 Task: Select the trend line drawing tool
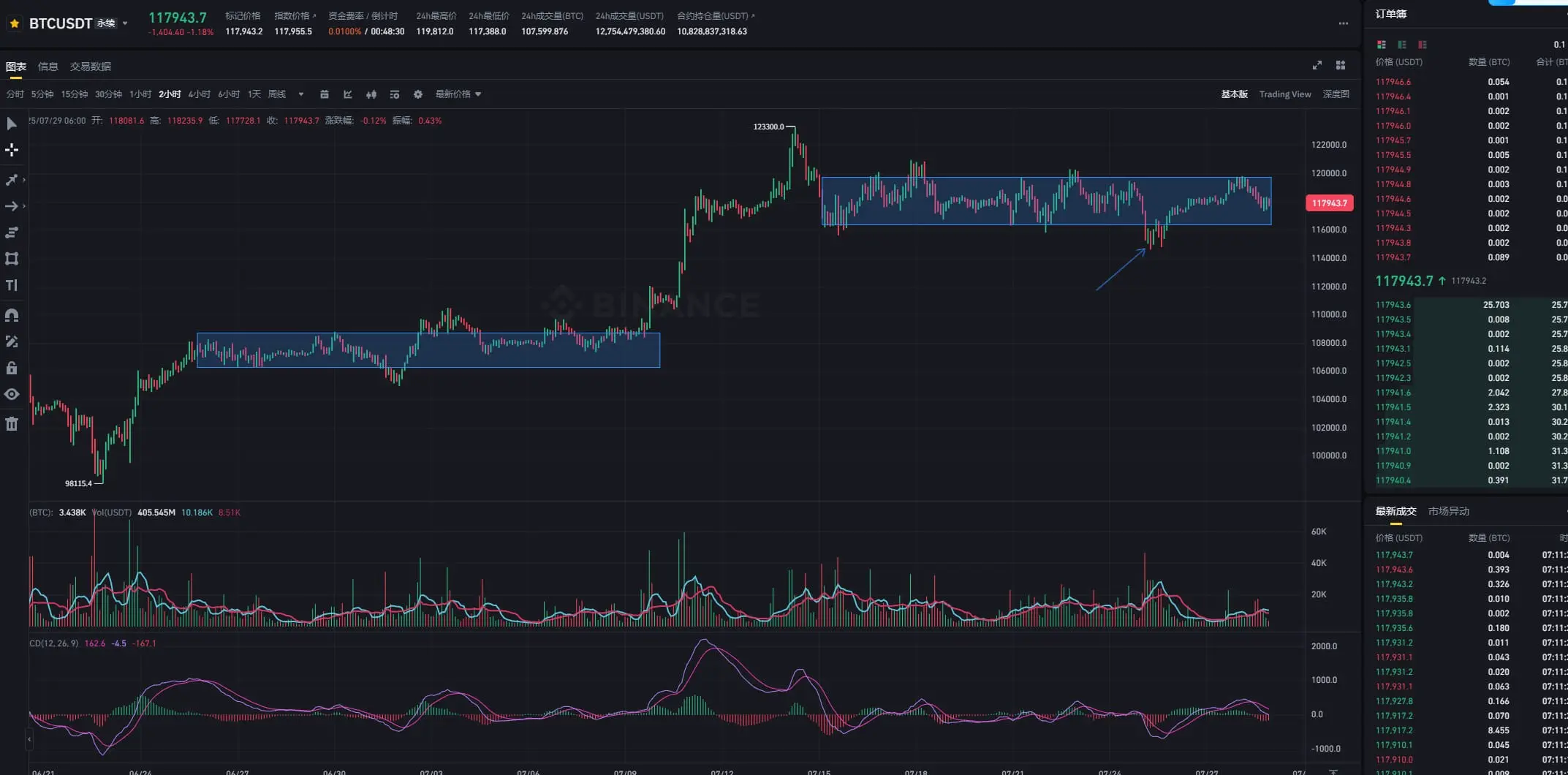point(11,180)
